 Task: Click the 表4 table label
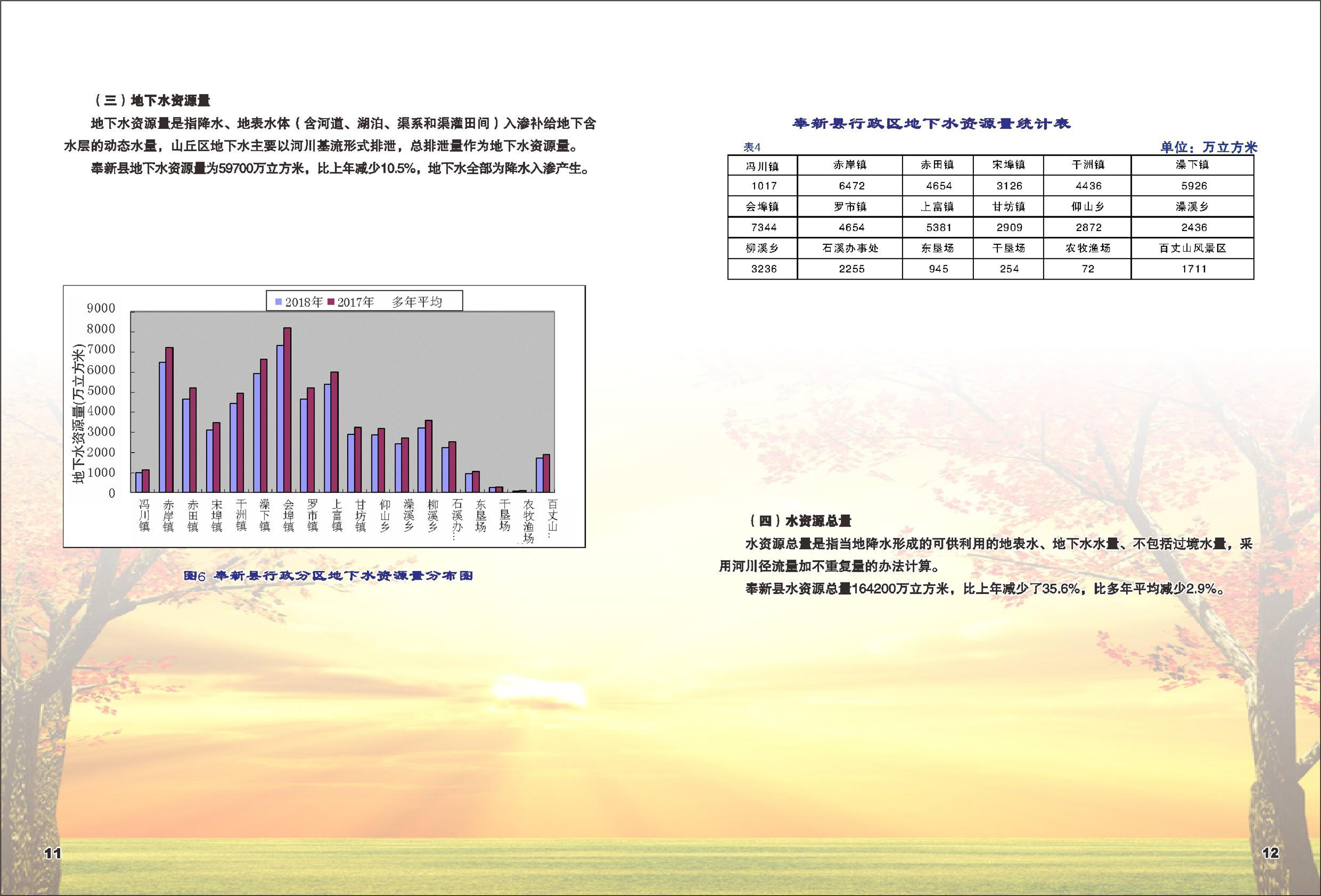(751, 147)
